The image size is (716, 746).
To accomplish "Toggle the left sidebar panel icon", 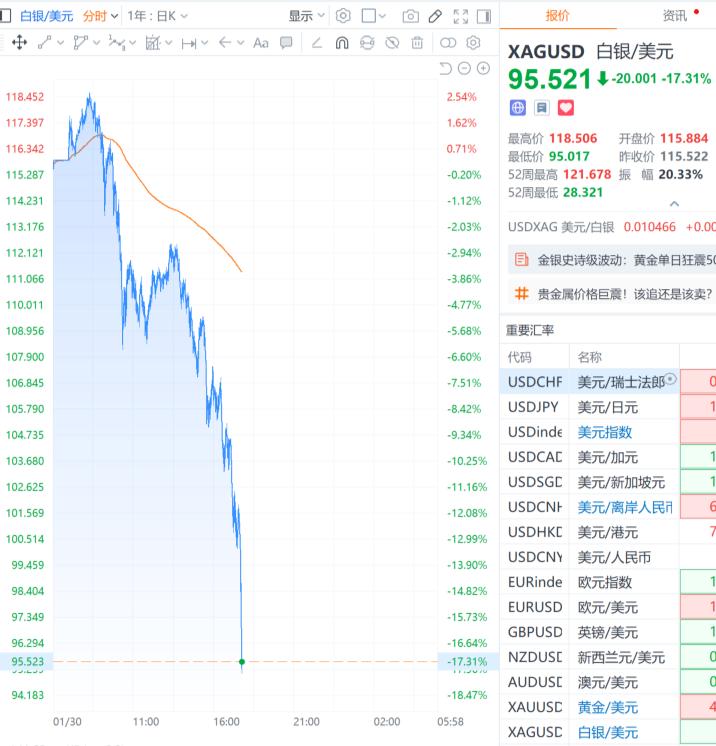I will click(5, 16).
